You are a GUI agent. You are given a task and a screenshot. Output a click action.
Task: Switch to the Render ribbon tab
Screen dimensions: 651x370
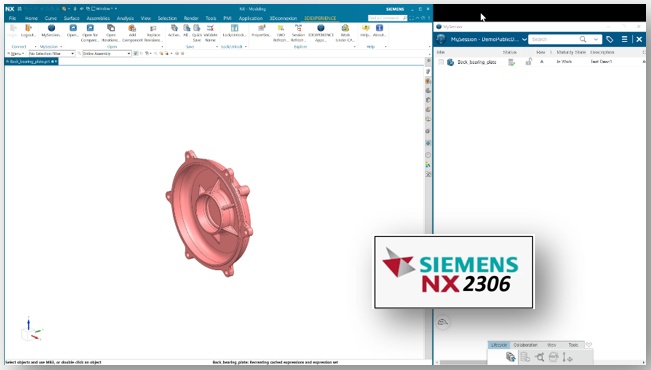191,18
